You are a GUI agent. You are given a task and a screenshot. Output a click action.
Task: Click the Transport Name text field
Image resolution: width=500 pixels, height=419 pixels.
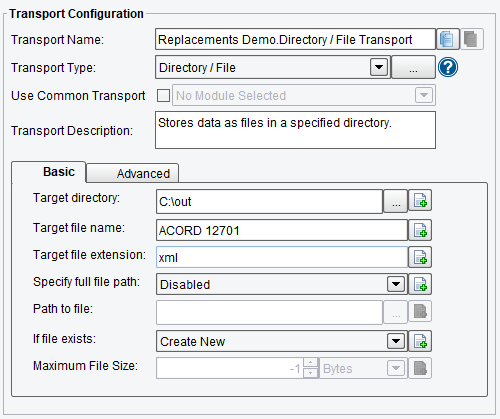(x=295, y=39)
